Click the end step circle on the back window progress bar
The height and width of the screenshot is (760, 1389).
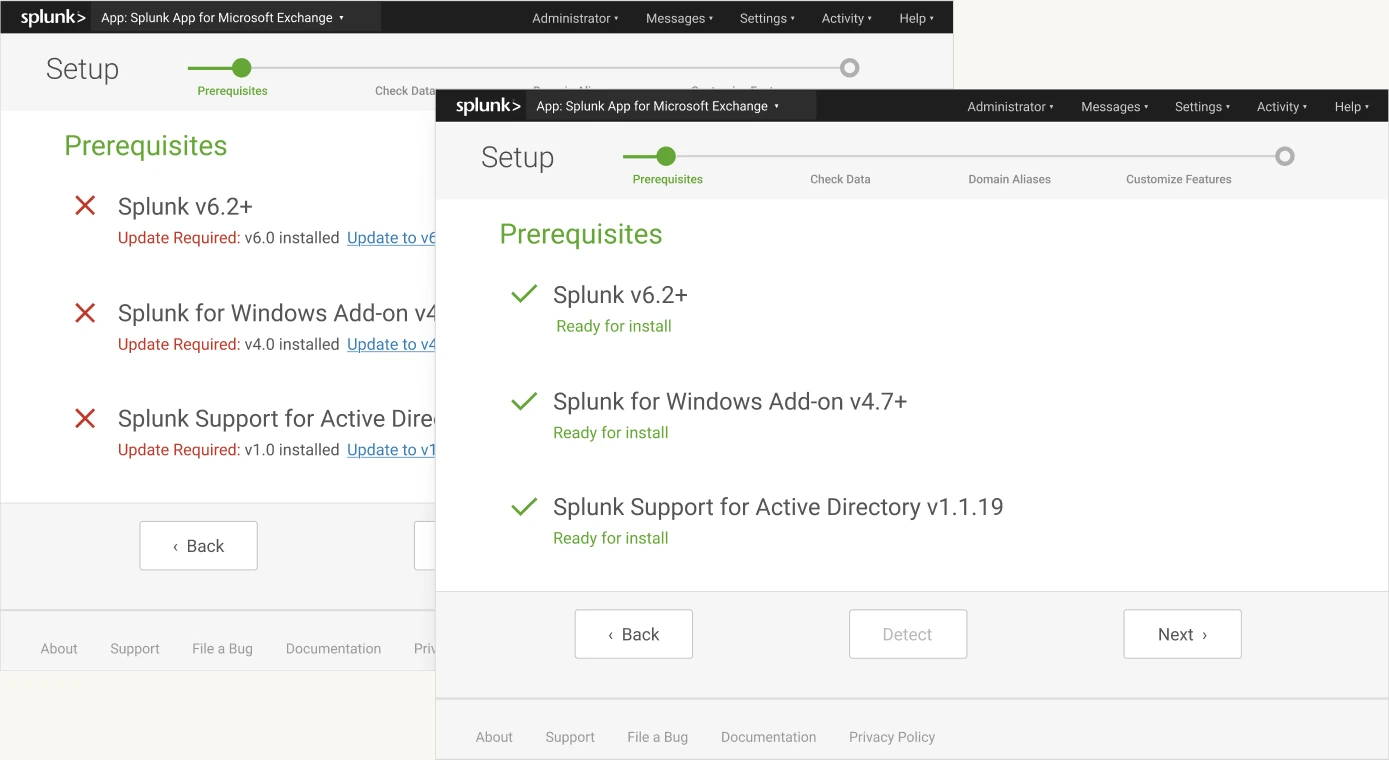click(x=850, y=68)
